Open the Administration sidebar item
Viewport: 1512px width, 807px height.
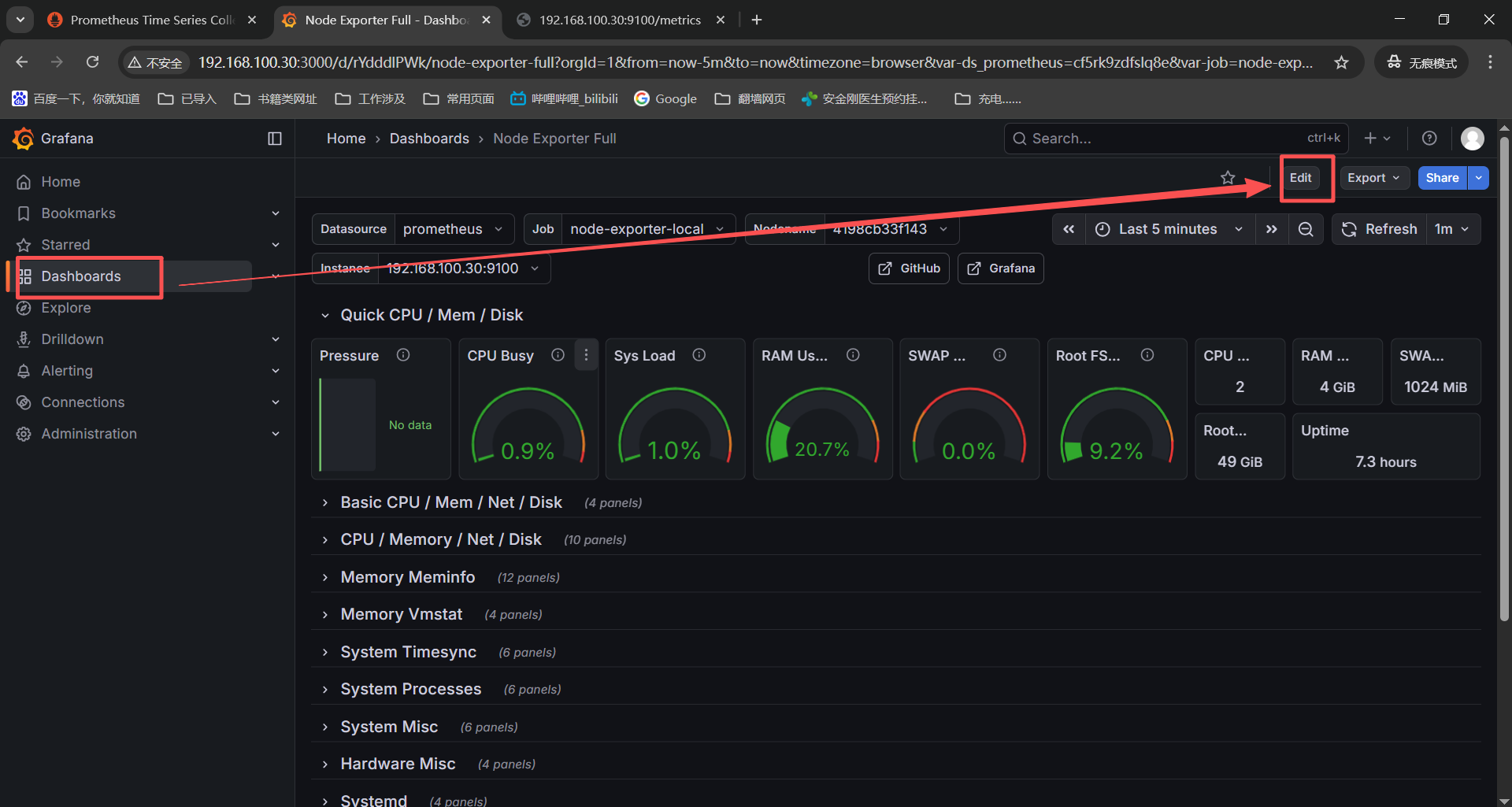89,434
